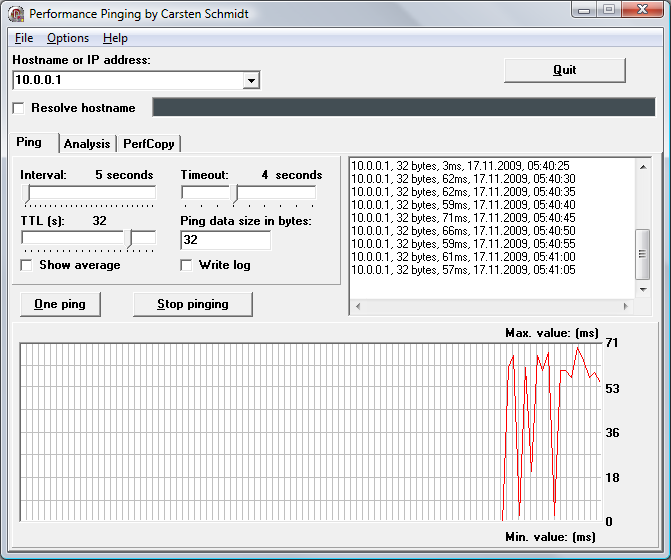
Task: Send a single ping with One ping
Action: (60, 304)
